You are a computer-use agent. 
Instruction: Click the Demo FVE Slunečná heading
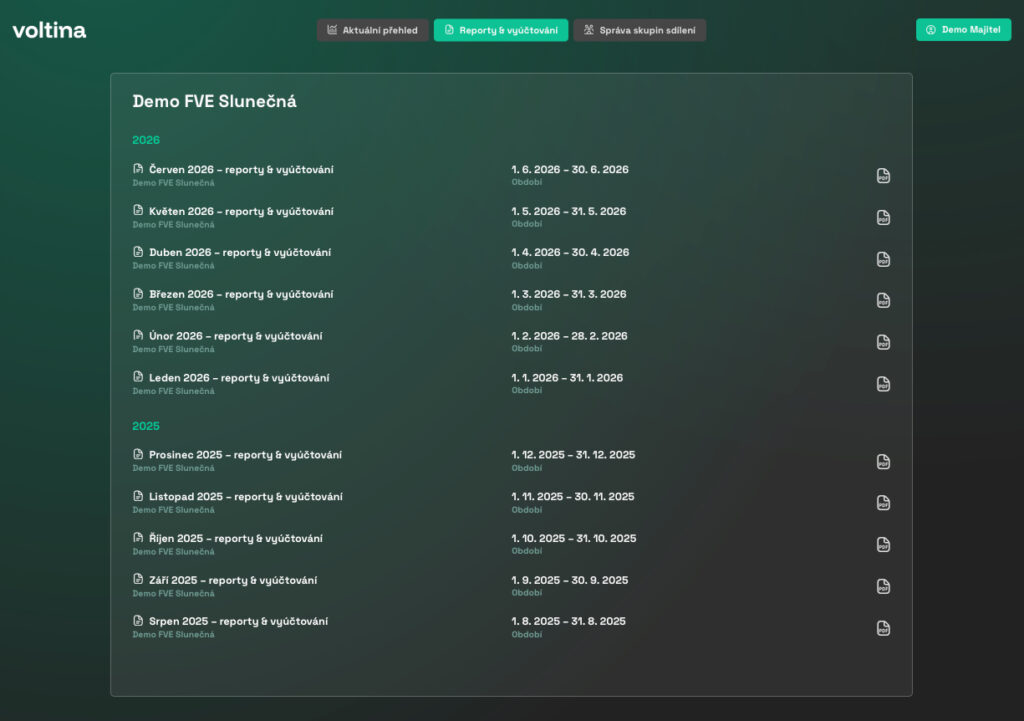pyautogui.click(x=214, y=101)
